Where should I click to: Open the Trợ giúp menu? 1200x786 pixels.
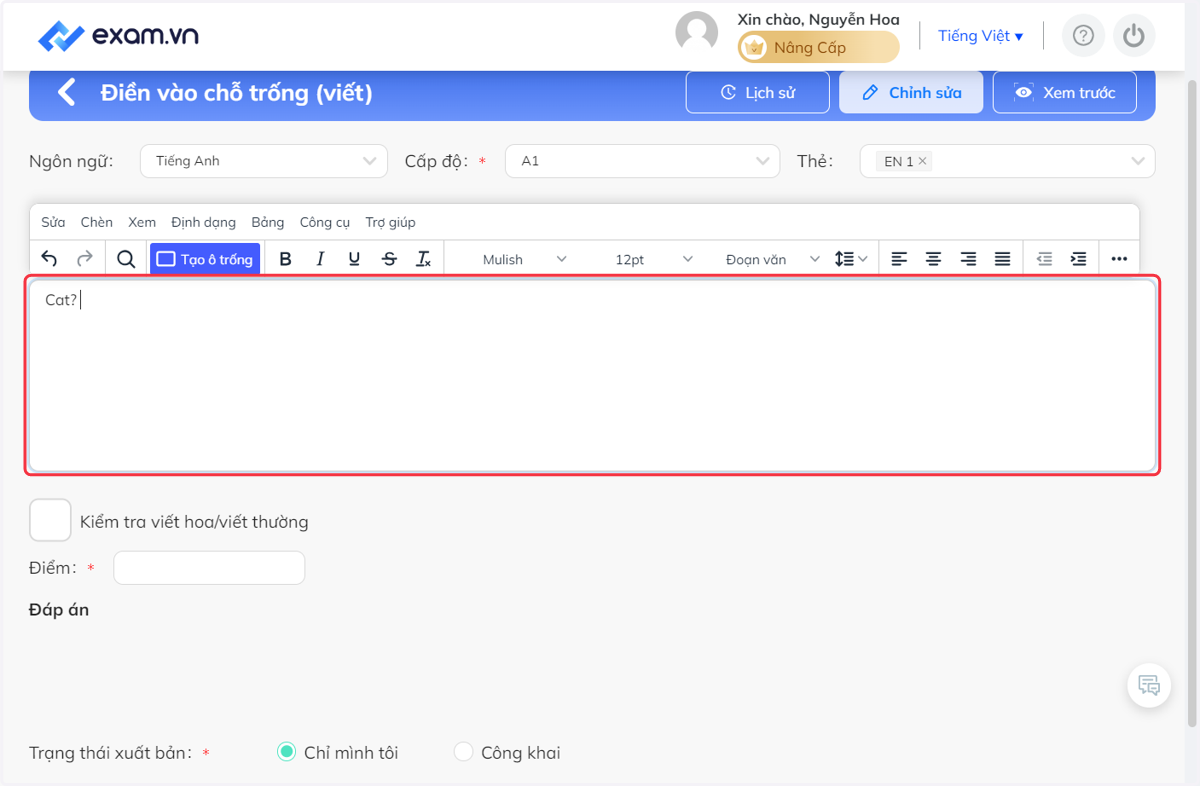tap(390, 222)
